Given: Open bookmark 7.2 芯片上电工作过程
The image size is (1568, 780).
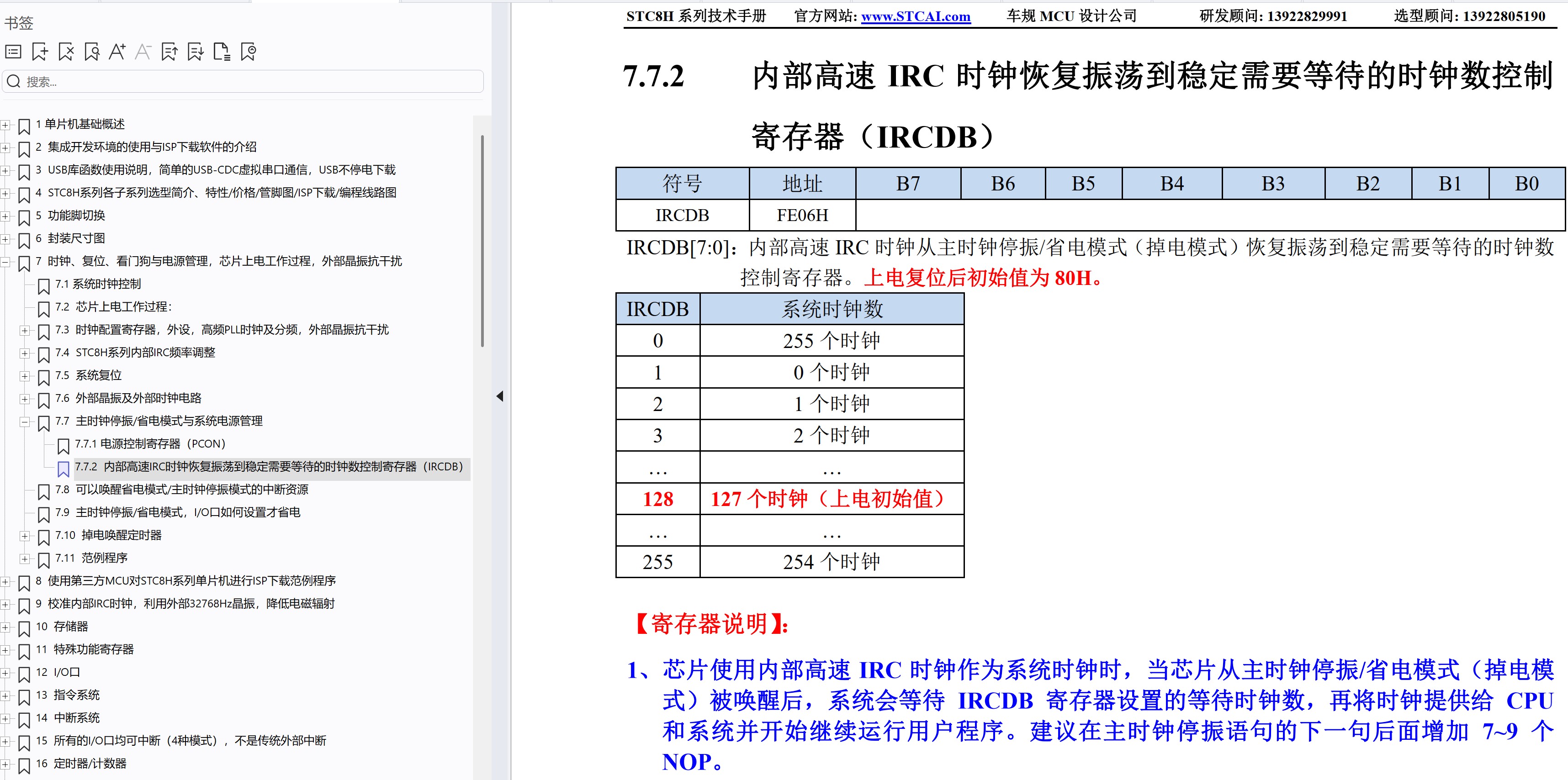Looking at the screenshot, I should [113, 306].
